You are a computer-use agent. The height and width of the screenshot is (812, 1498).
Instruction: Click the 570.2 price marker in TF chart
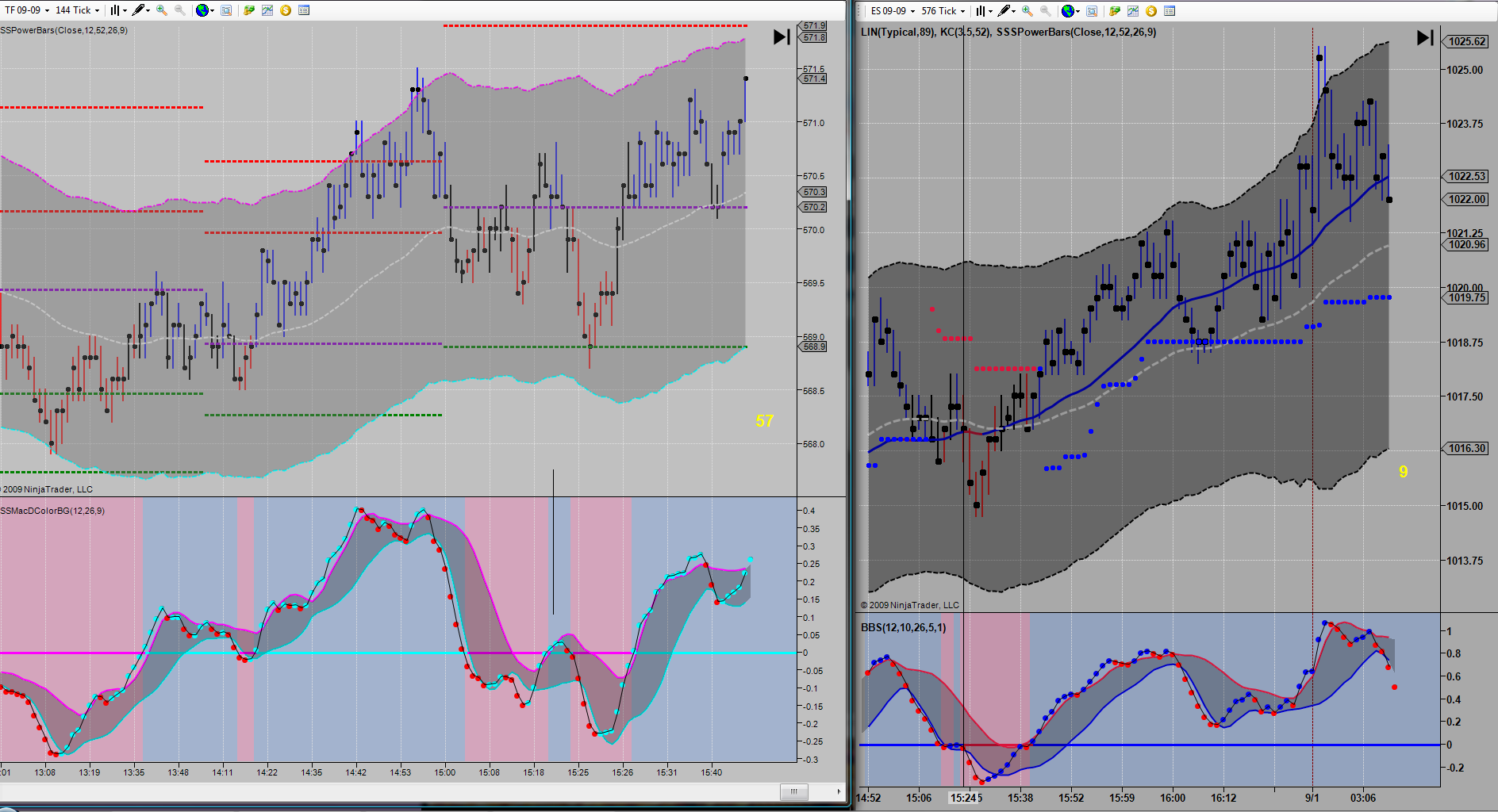pos(814,207)
